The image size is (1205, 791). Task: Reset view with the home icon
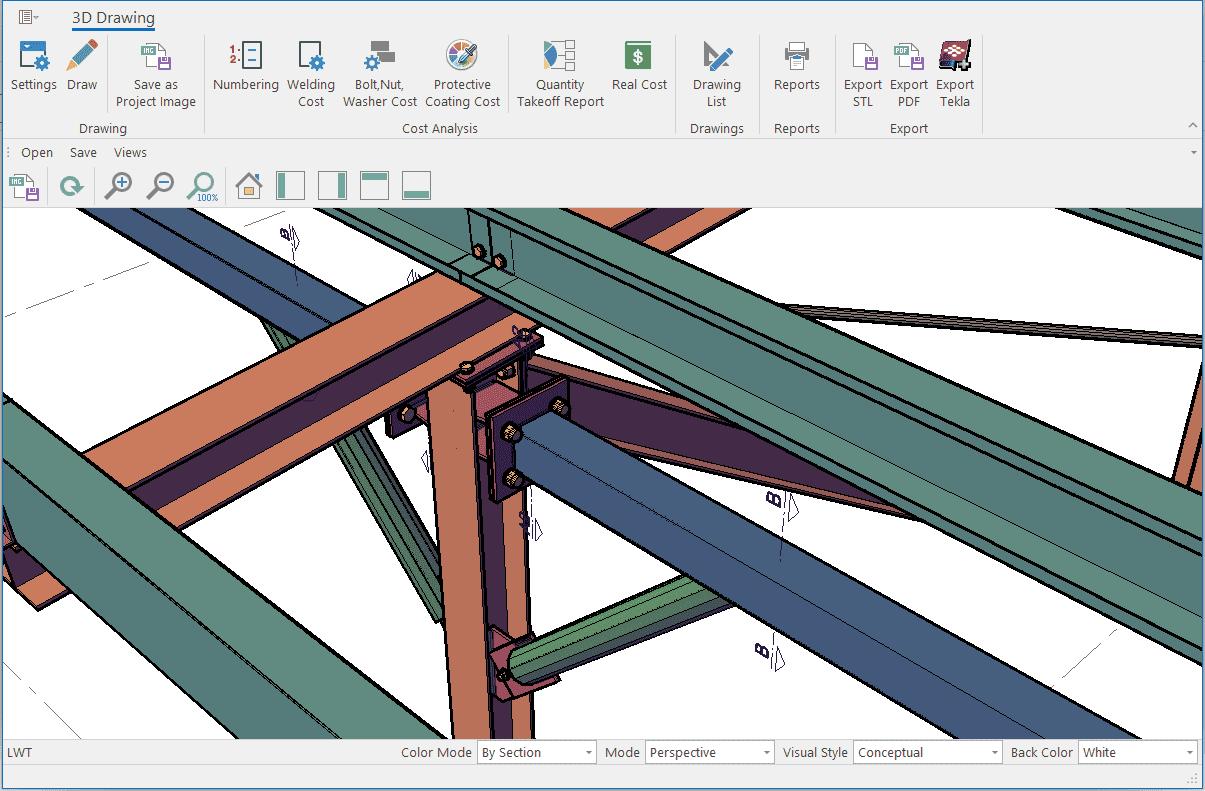pyautogui.click(x=248, y=186)
